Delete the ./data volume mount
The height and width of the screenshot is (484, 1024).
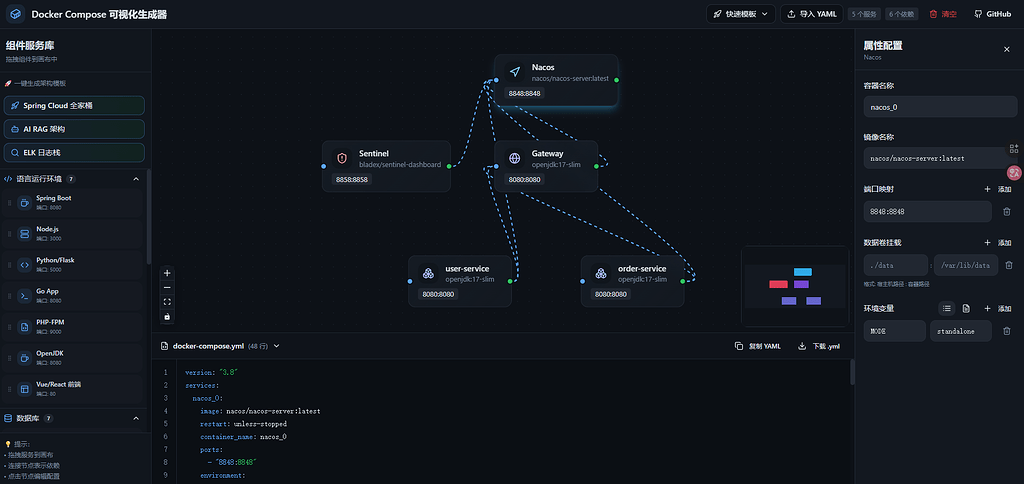(x=1008, y=265)
